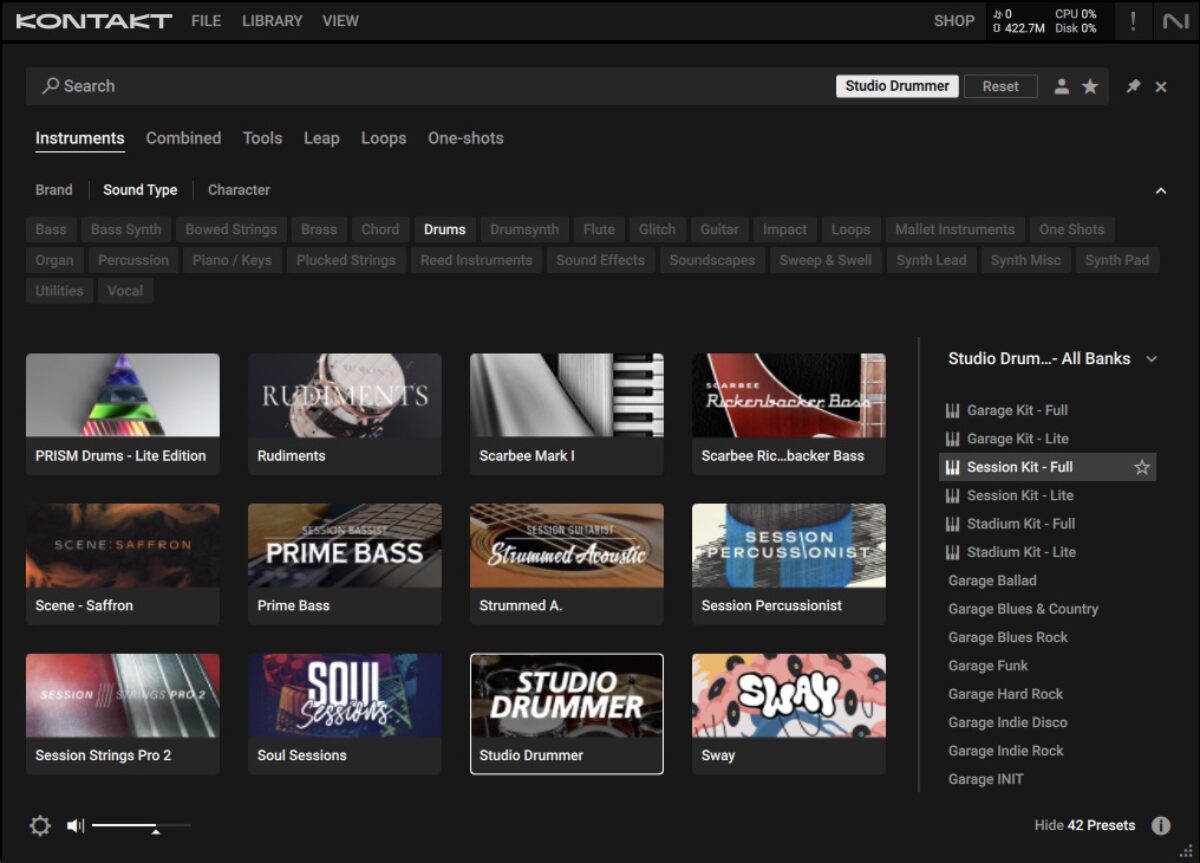
Task: Select the Soul Sessions instrument thumbnail
Action: [x=344, y=696]
